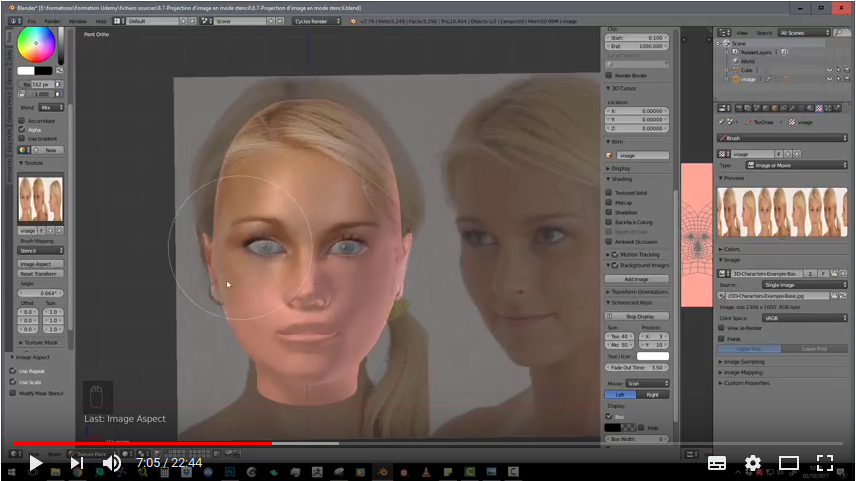Toggle Use Repeat checkbox
856x481 pixels.
click(13, 371)
